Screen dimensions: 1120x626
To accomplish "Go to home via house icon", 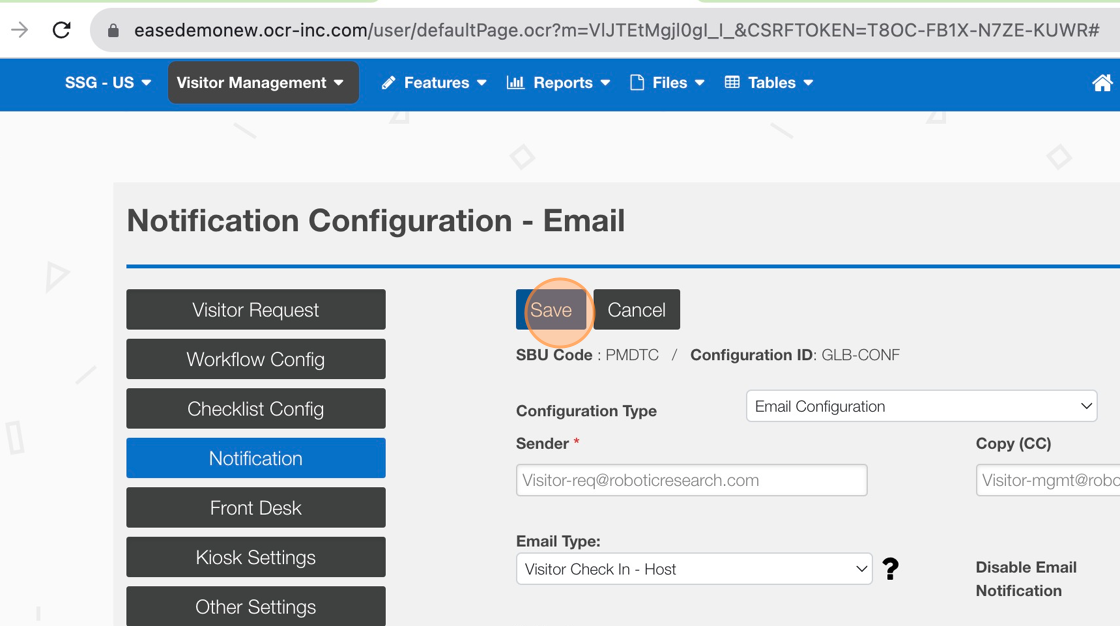I will 1101,84.
